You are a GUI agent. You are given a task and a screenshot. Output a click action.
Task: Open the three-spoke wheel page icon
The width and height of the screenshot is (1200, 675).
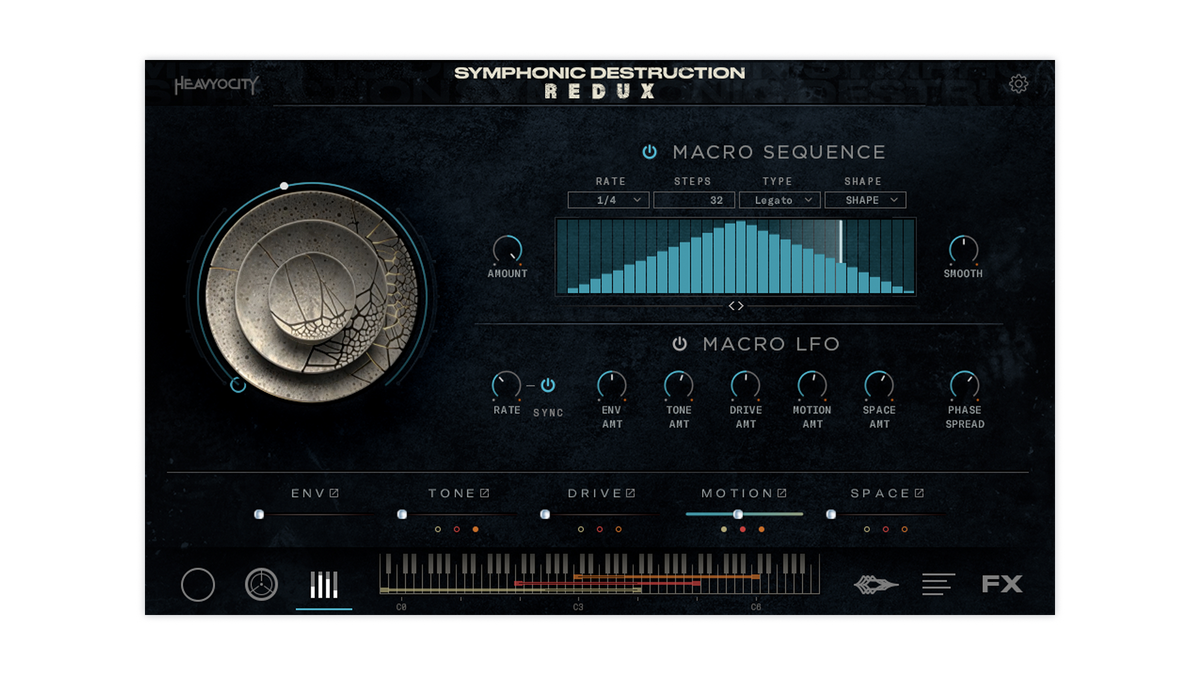[x=262, y=584]
